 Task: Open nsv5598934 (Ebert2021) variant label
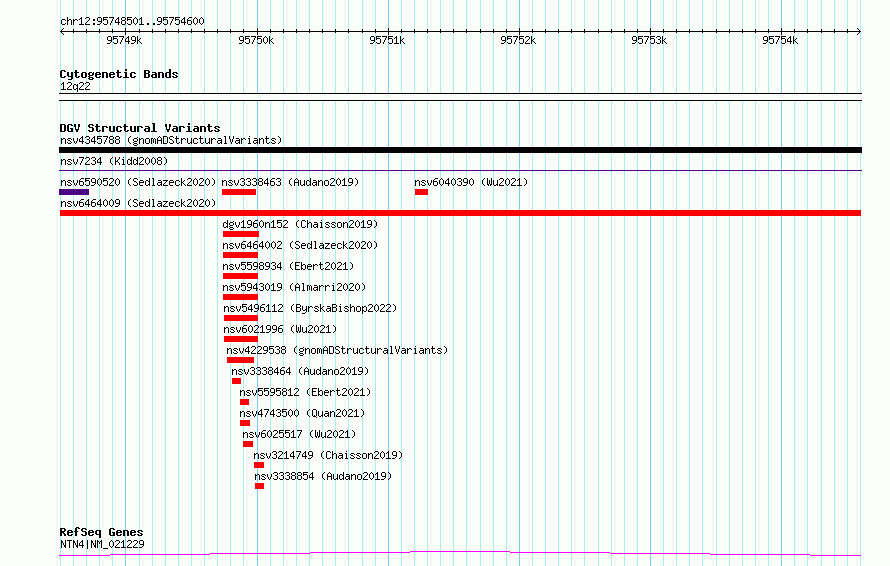point(288,266)
